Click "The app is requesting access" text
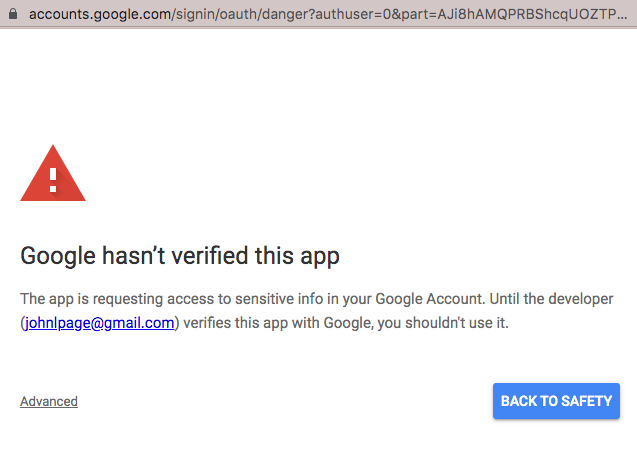 click(x=117, y=299)
